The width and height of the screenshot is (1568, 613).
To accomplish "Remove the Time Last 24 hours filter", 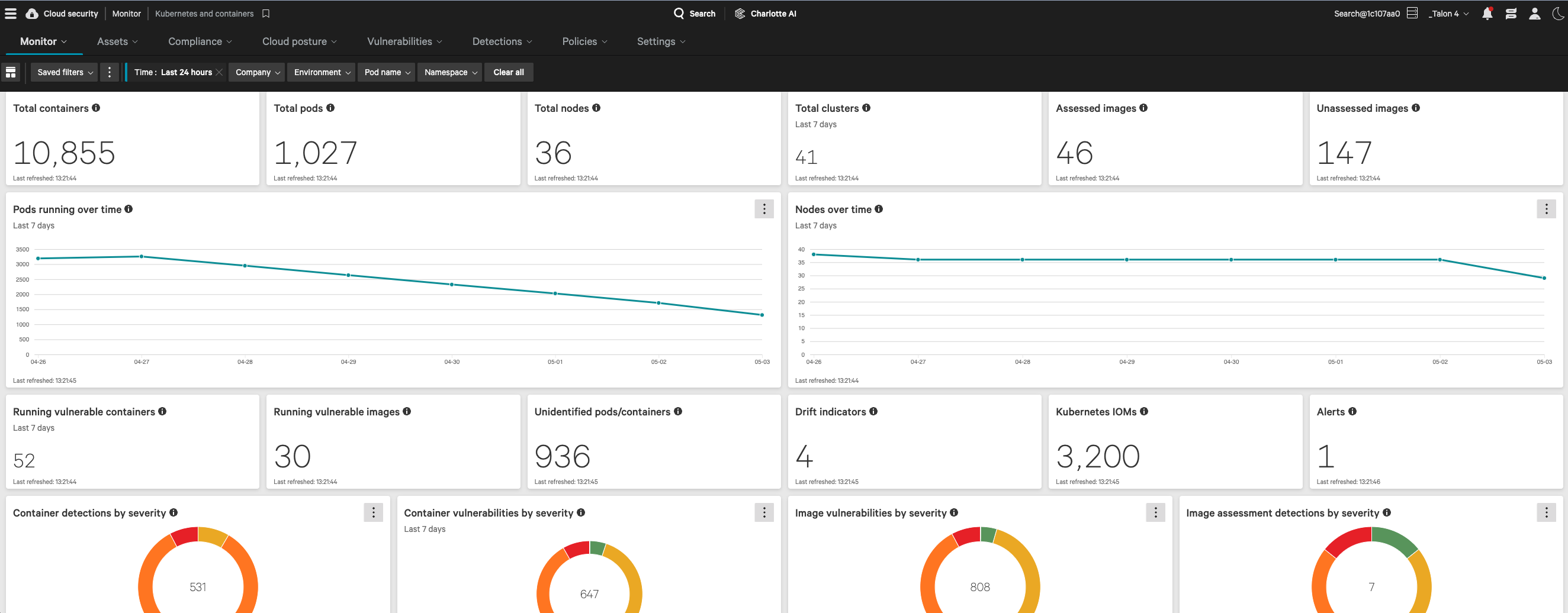I will coord(219,72).
